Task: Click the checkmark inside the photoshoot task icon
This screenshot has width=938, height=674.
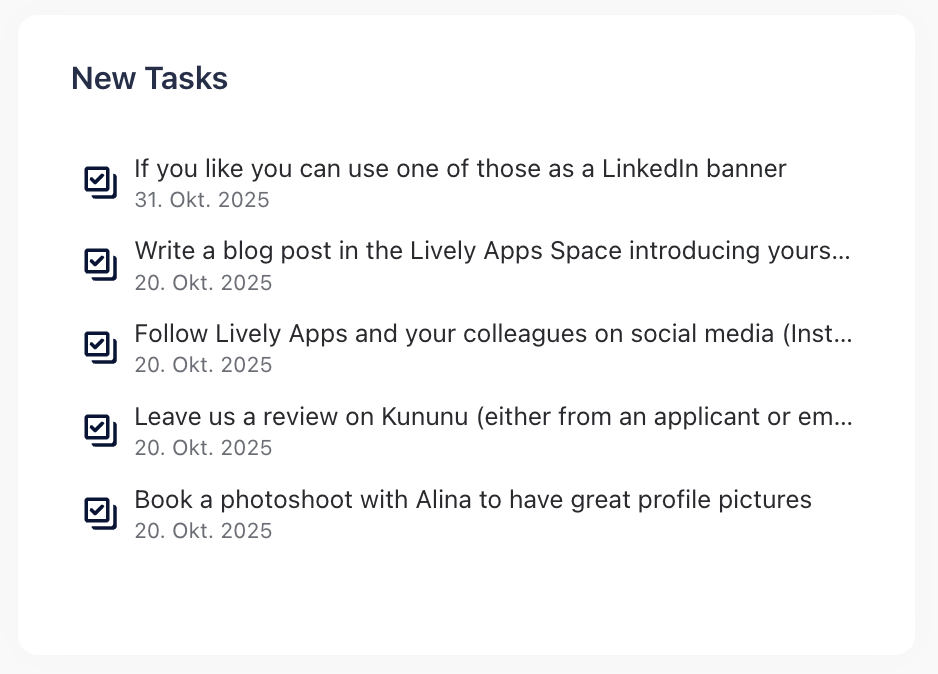Action: point(98,510)
